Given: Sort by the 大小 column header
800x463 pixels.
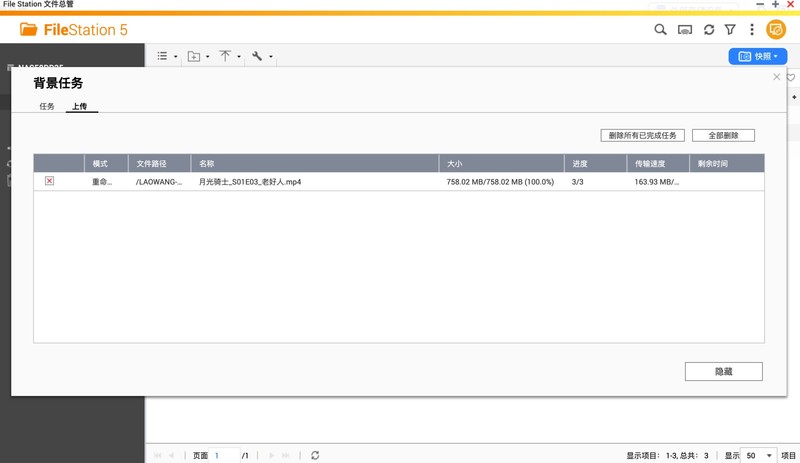Looking at the screenshot, I should 502,163.
